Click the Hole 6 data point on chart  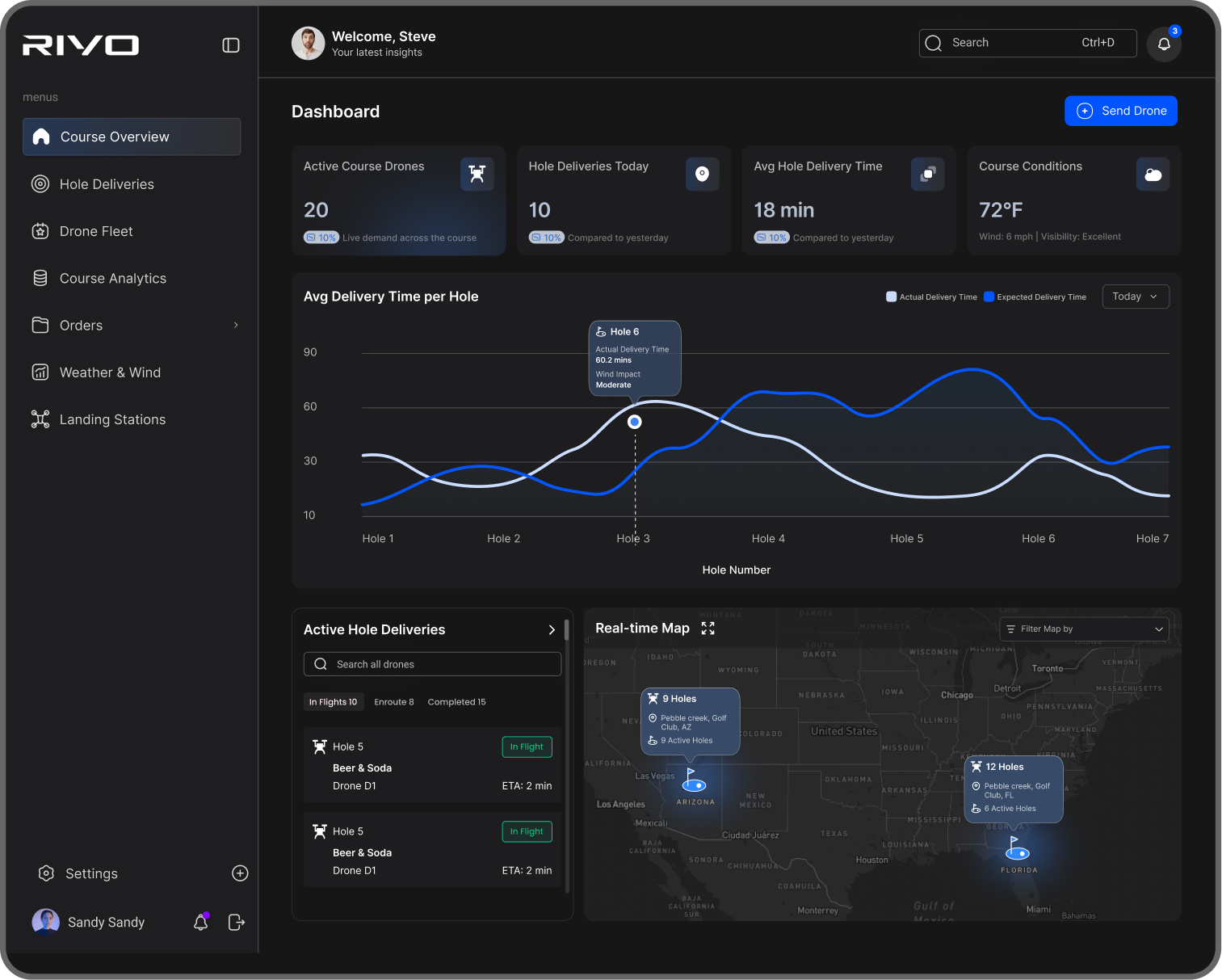point(635,422)
